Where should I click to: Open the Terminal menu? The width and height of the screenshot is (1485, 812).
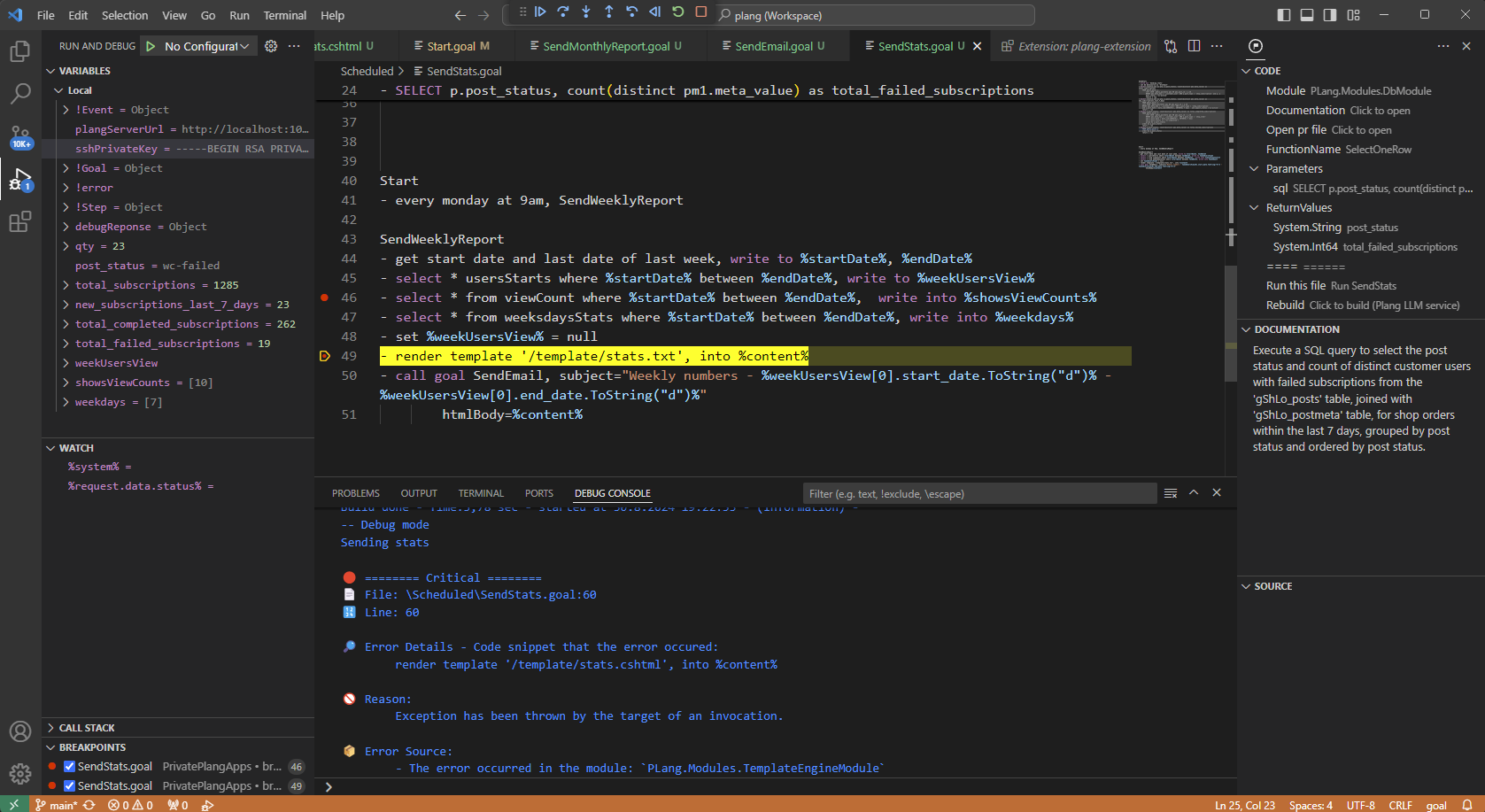click(284, 15)
